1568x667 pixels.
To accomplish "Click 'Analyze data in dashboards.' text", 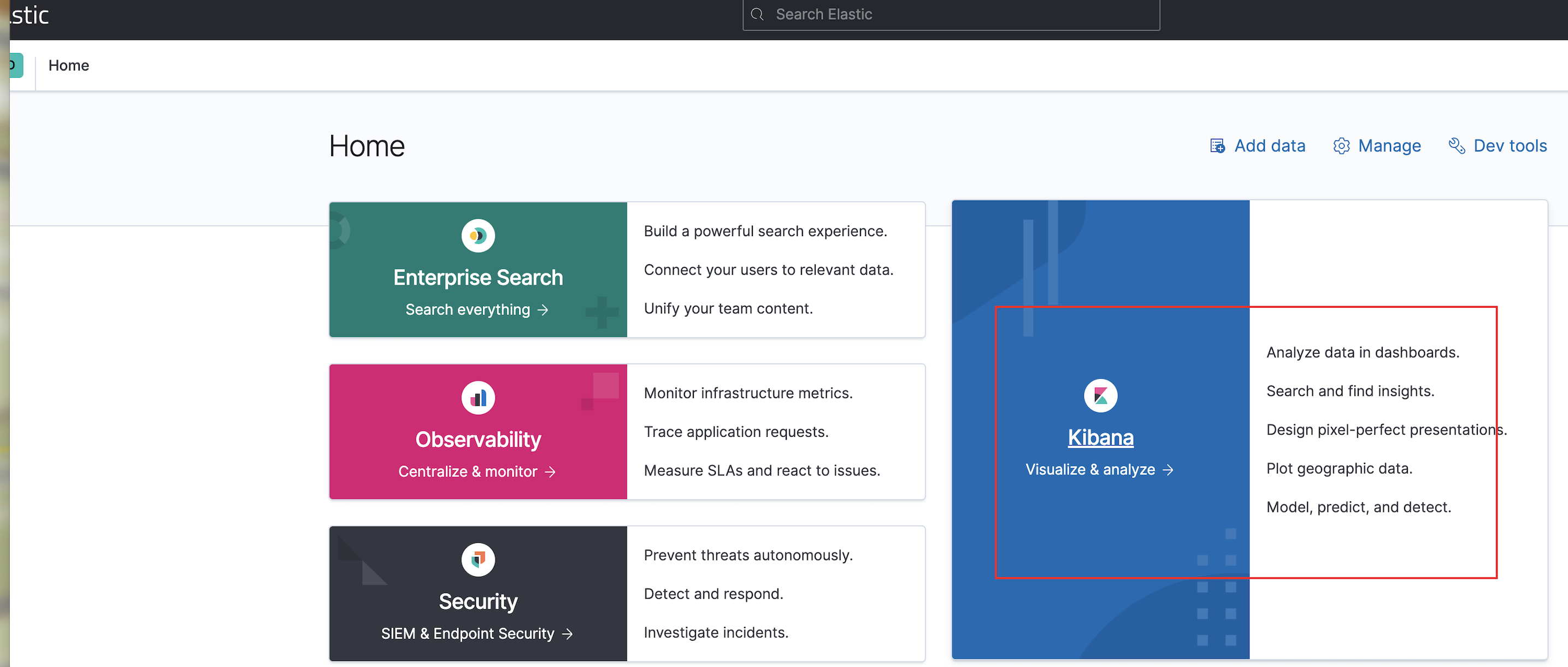I will pyautogui.click(x=1362, y=353).
